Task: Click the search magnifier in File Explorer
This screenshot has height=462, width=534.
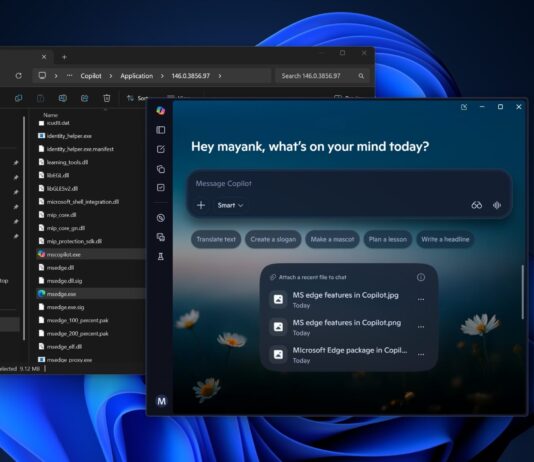Action: [x=361, y=76]
